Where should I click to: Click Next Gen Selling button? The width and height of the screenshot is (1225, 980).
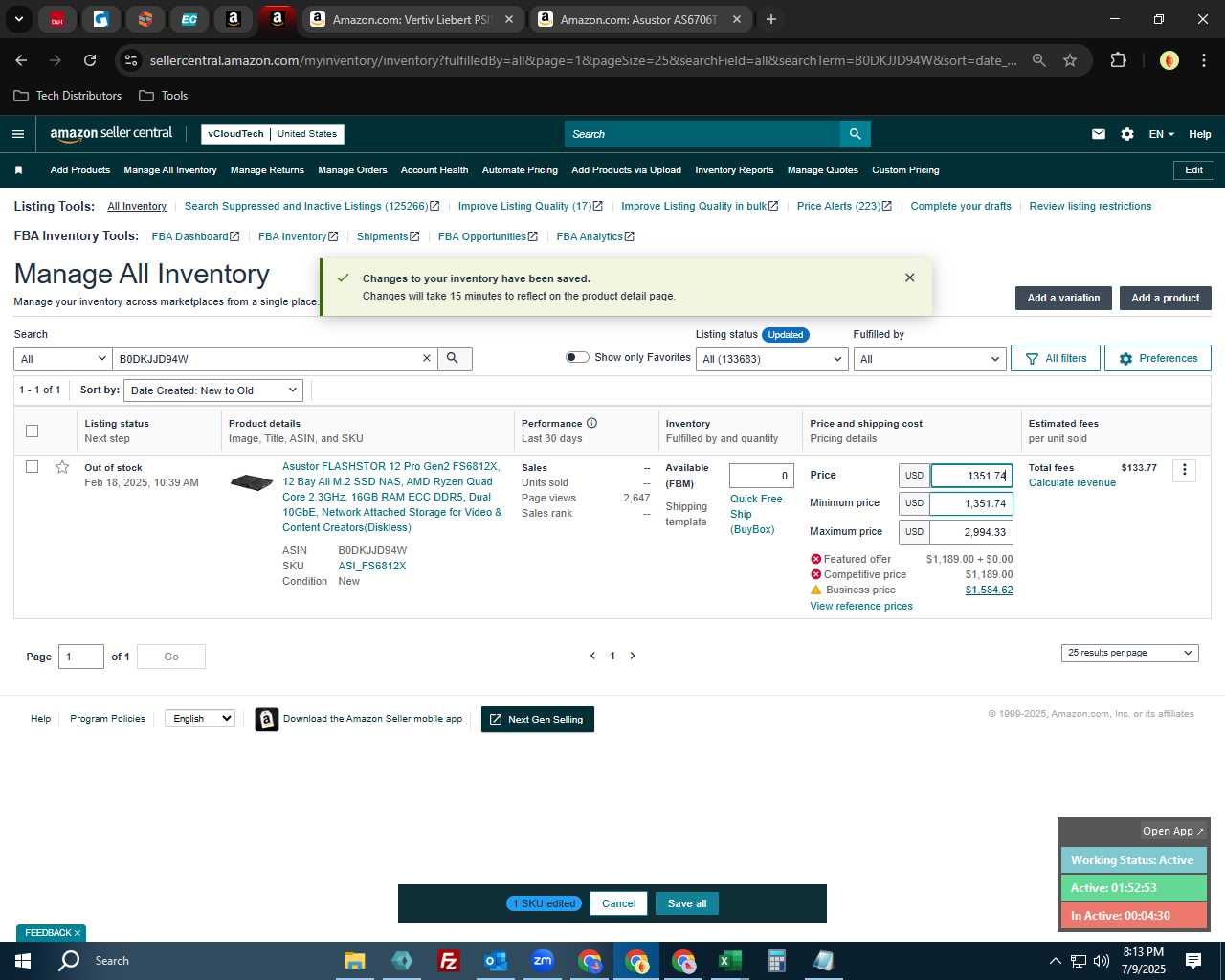coord(537,719)
